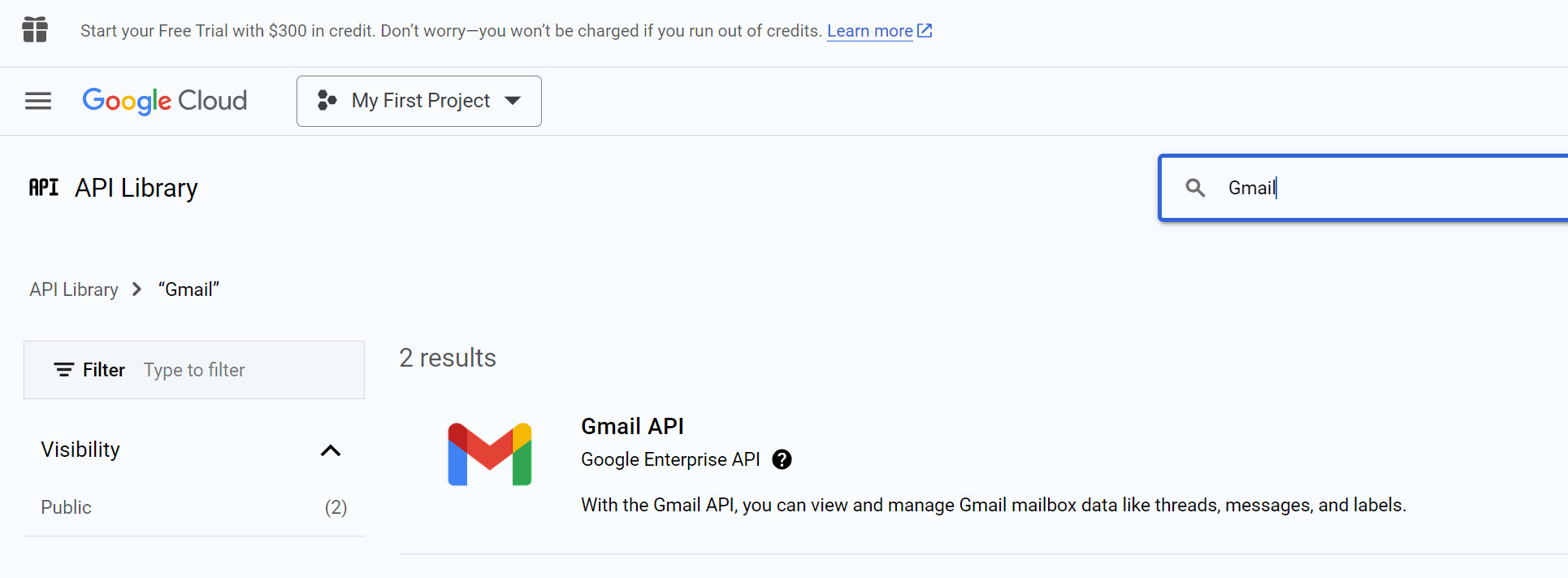Viewport: 1568px width, 578px height.
Task: Collapse the Visibility section chevron
Action: tap(331, 450)
